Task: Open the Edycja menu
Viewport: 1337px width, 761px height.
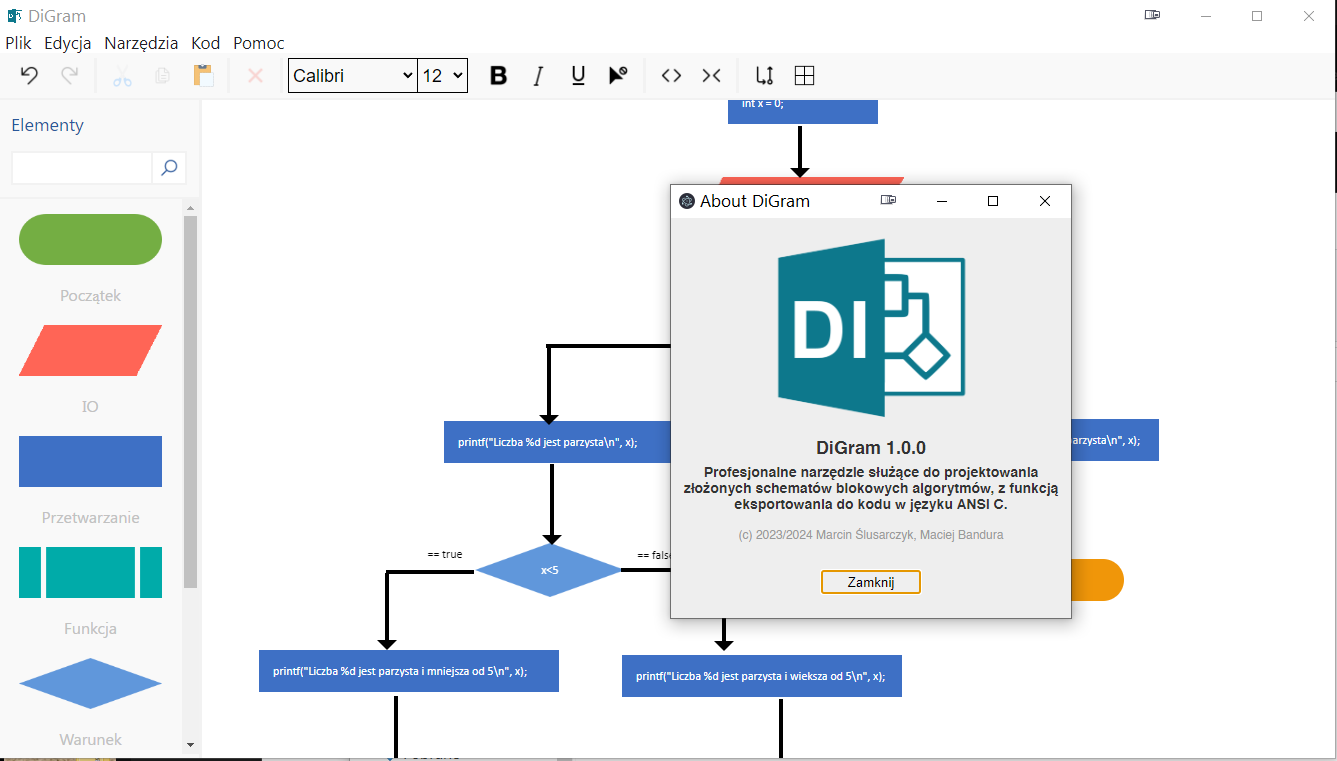Action: click(x=68, y=43)
